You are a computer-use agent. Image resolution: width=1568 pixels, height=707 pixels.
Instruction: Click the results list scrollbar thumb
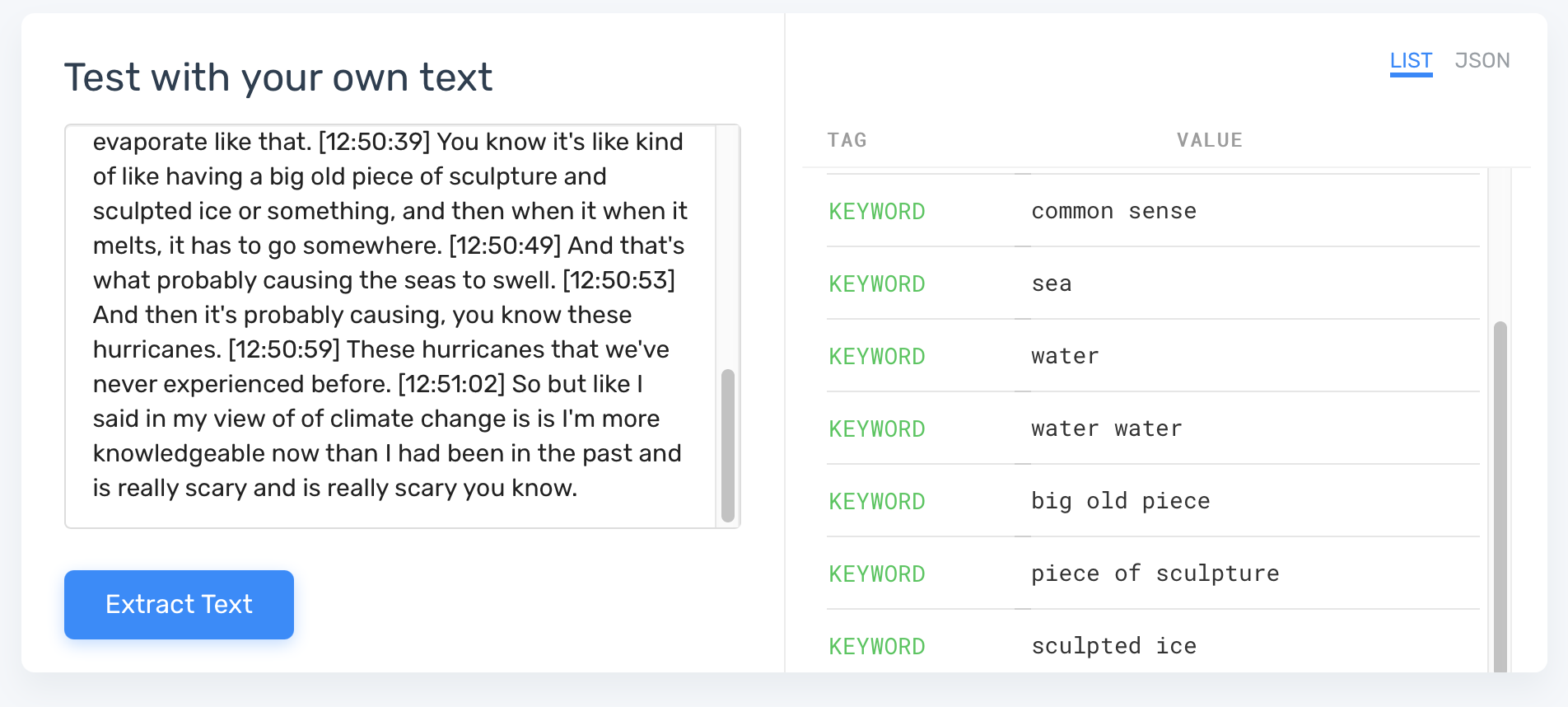tap(1500, 496)
